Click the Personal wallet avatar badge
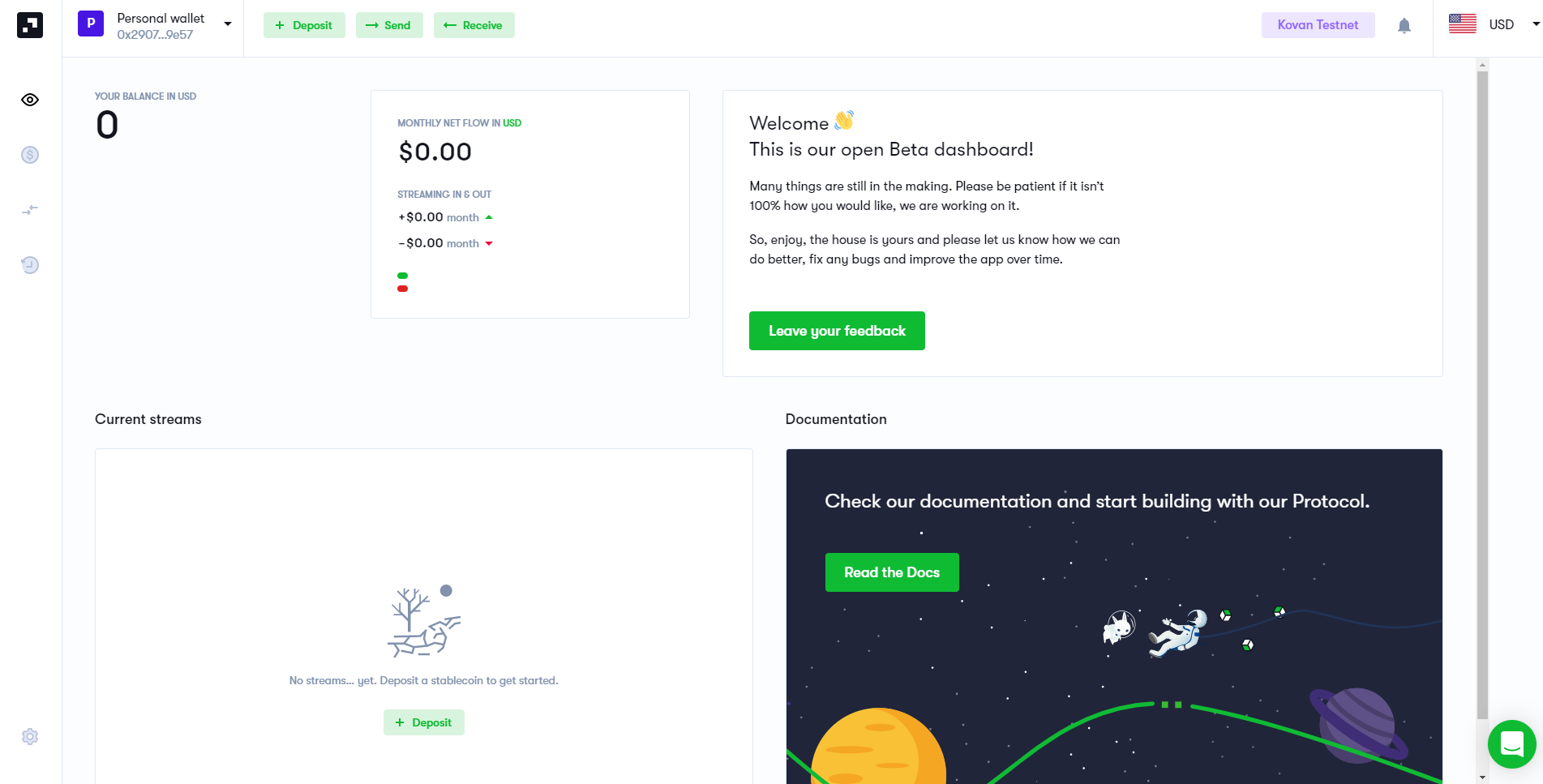 pos(90,24)
